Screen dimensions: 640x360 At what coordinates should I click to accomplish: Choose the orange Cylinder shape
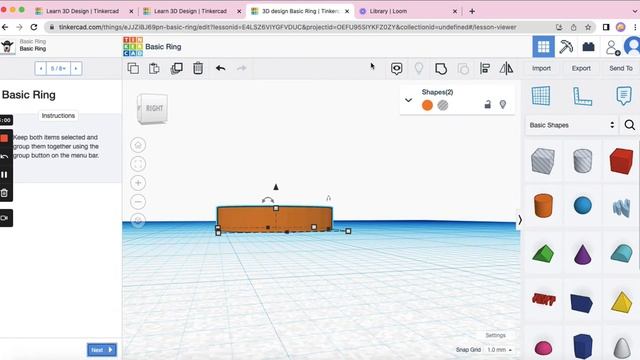(543, 205)
